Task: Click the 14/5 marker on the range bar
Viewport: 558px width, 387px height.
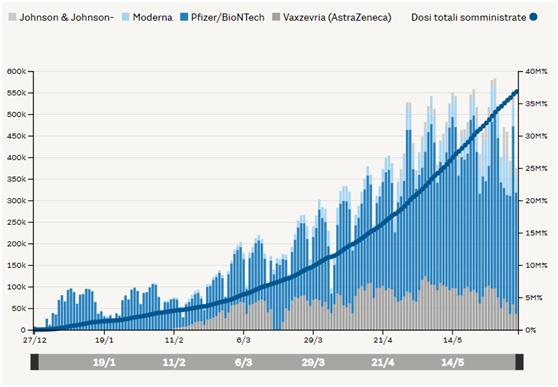Action: pyautogui.click(x=453, y=362)
